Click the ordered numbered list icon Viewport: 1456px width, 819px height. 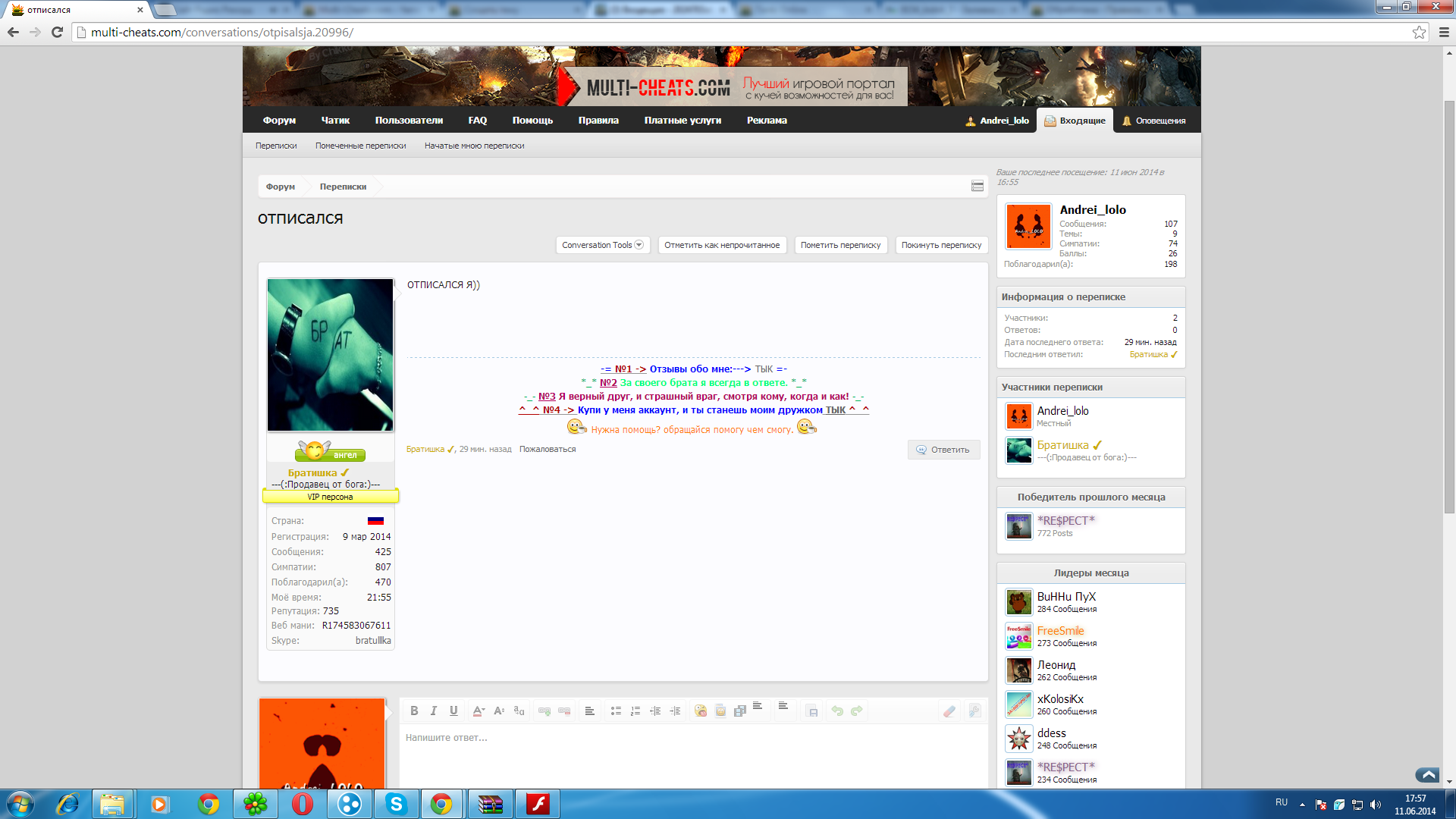[635, 711]
